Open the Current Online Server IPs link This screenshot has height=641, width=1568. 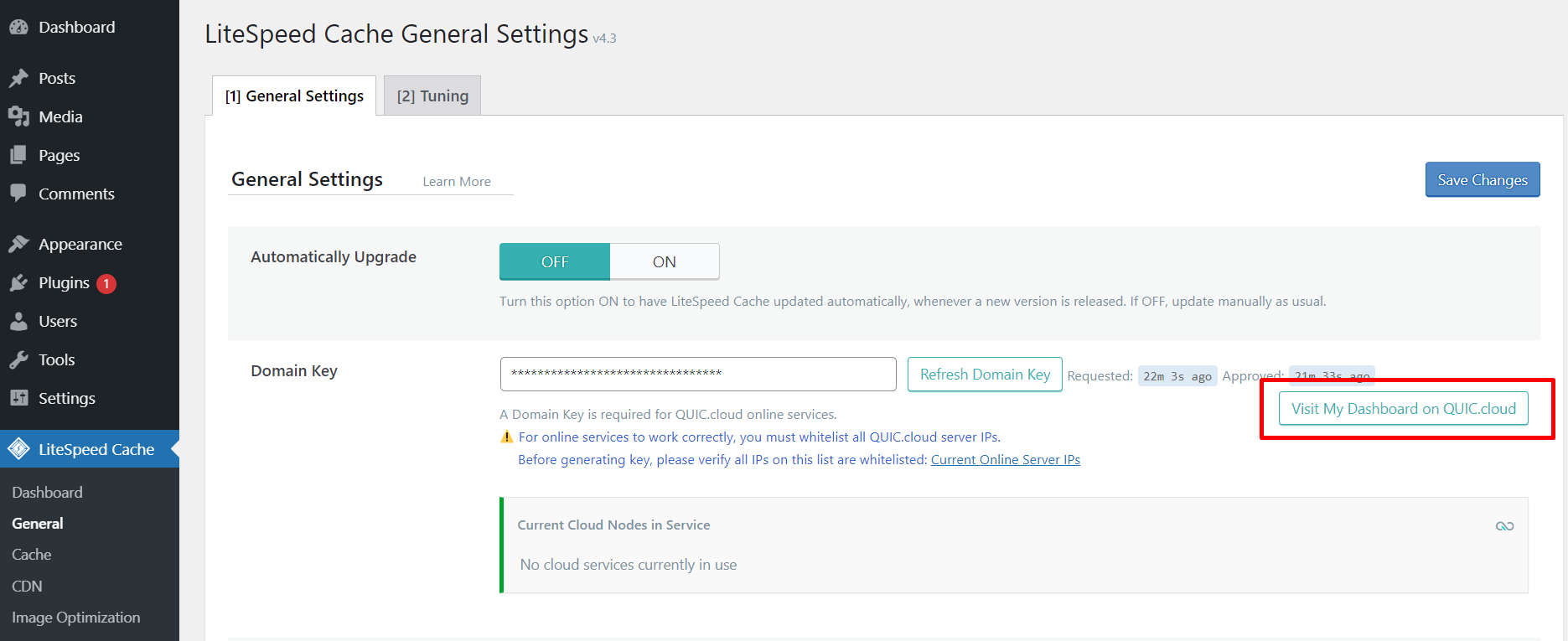1006,459
